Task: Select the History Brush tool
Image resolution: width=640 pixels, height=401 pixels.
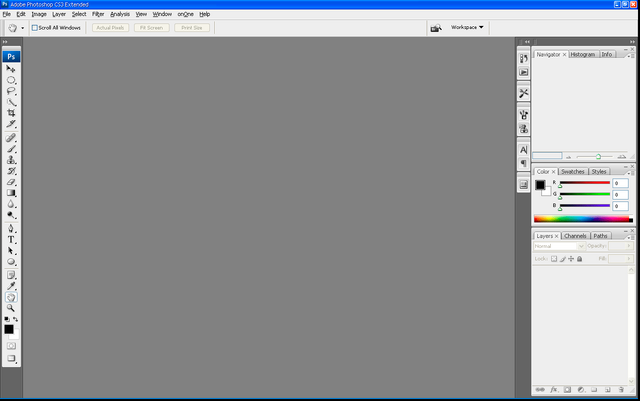Action: coord(11,171)
